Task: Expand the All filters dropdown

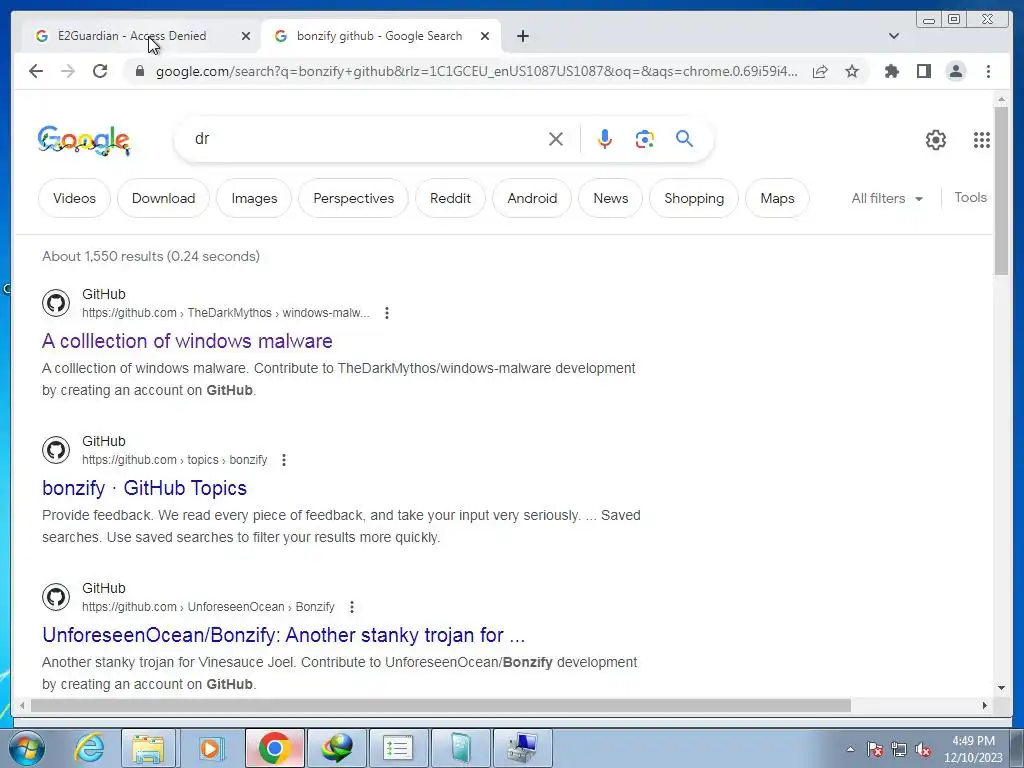Action: pos(887,198)
